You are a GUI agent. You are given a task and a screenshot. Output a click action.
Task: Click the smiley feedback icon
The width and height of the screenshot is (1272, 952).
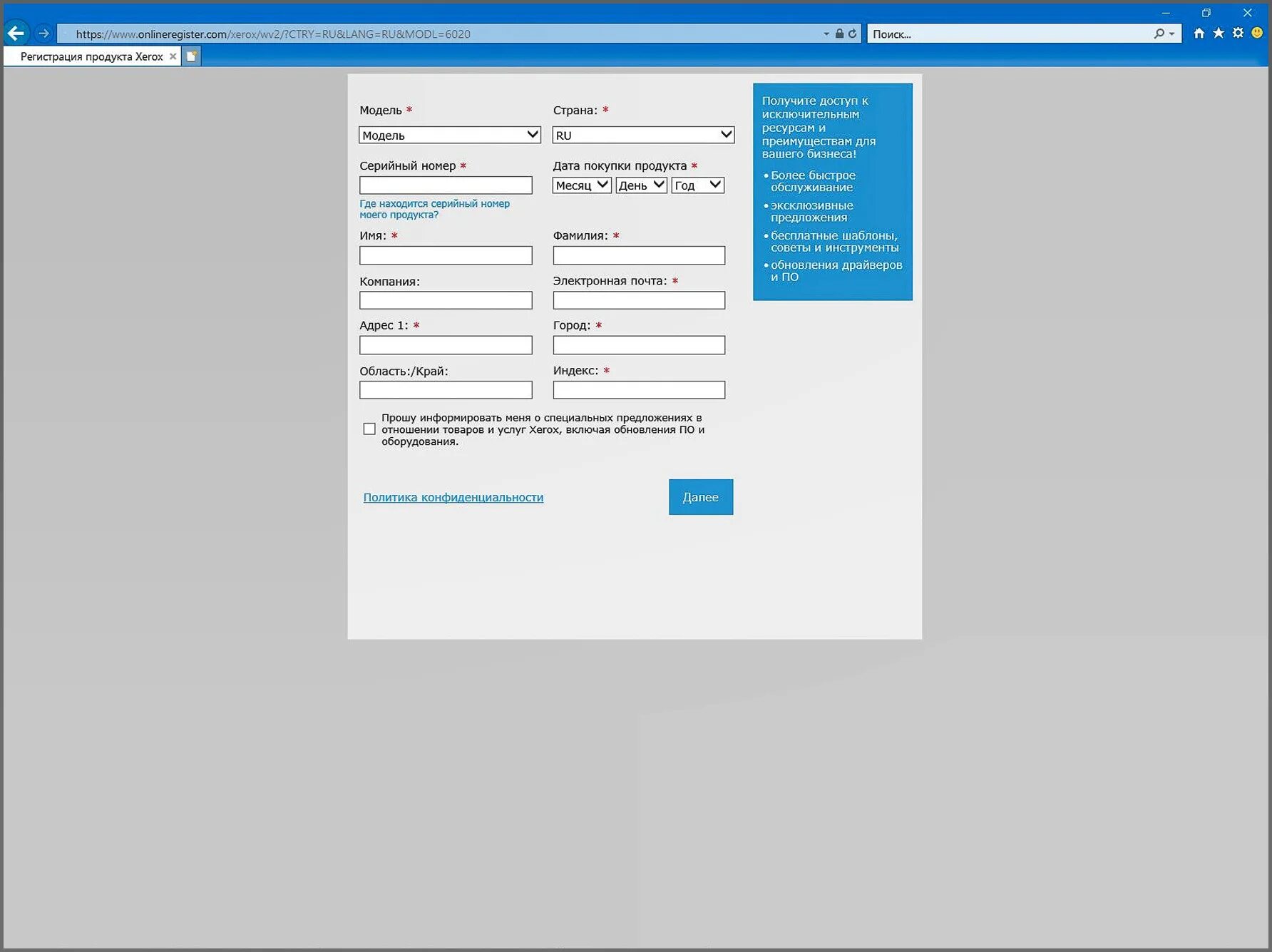[1257, 33]
